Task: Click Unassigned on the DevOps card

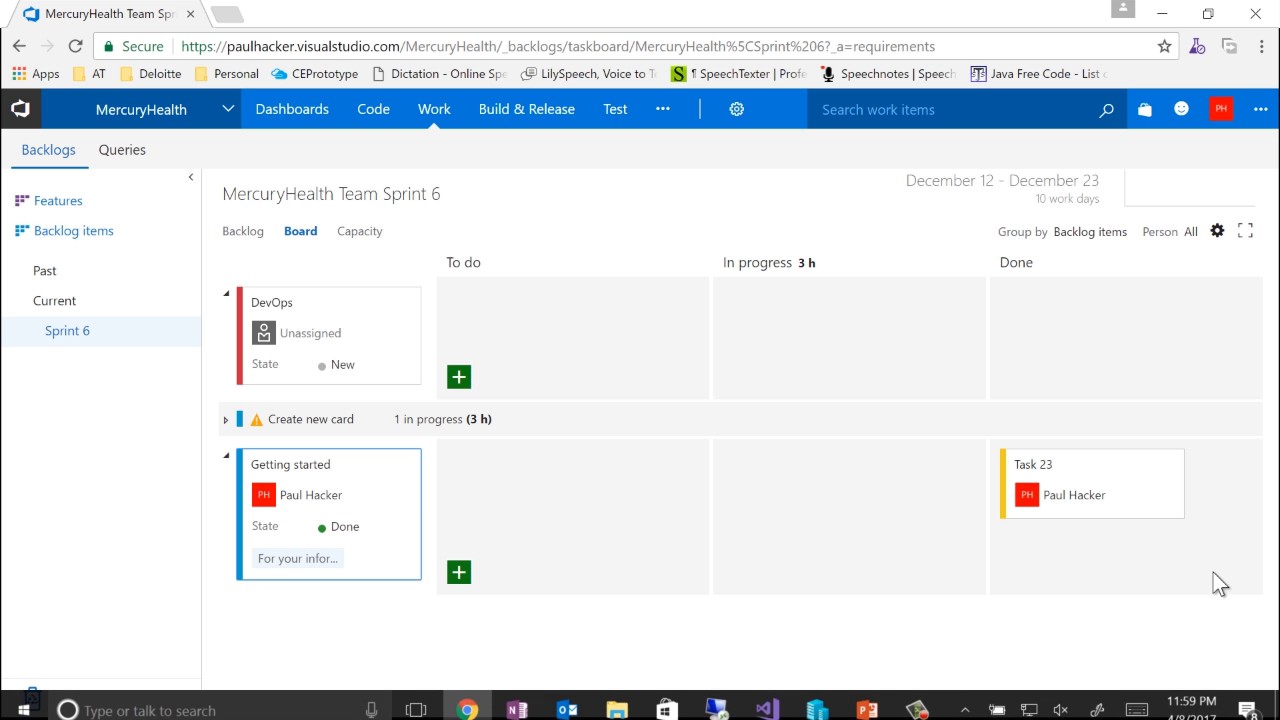Action: (x=310, y=333)
